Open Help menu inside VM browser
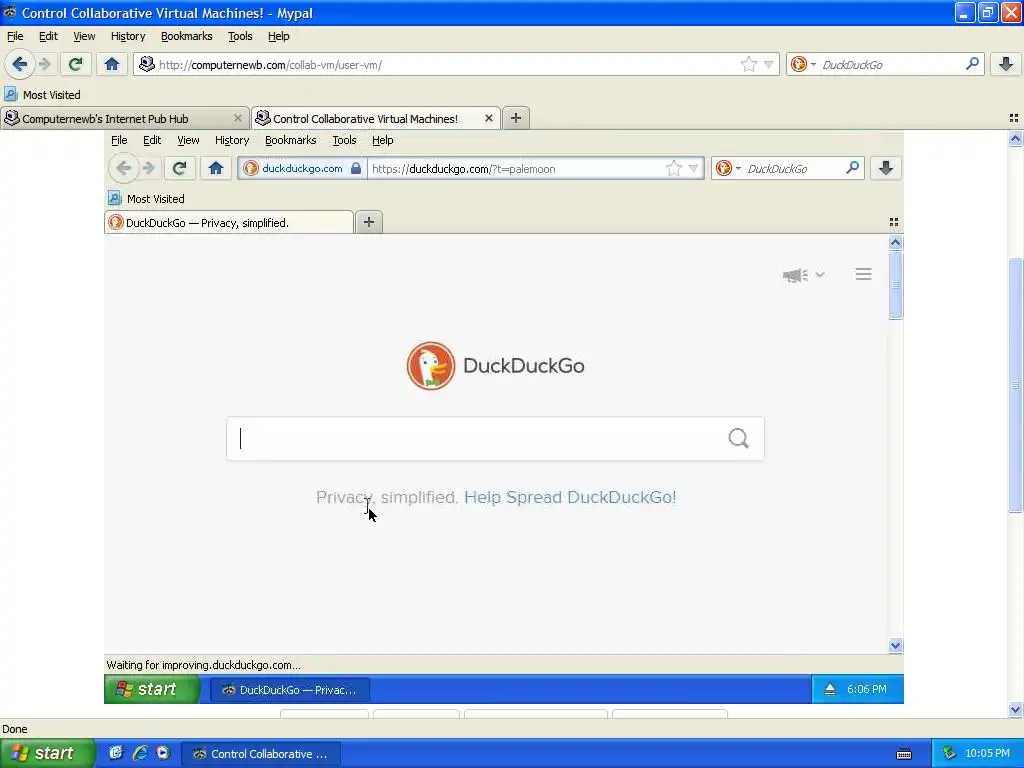The height and width of the screenshot is (768, 1024). pos(383,140)
